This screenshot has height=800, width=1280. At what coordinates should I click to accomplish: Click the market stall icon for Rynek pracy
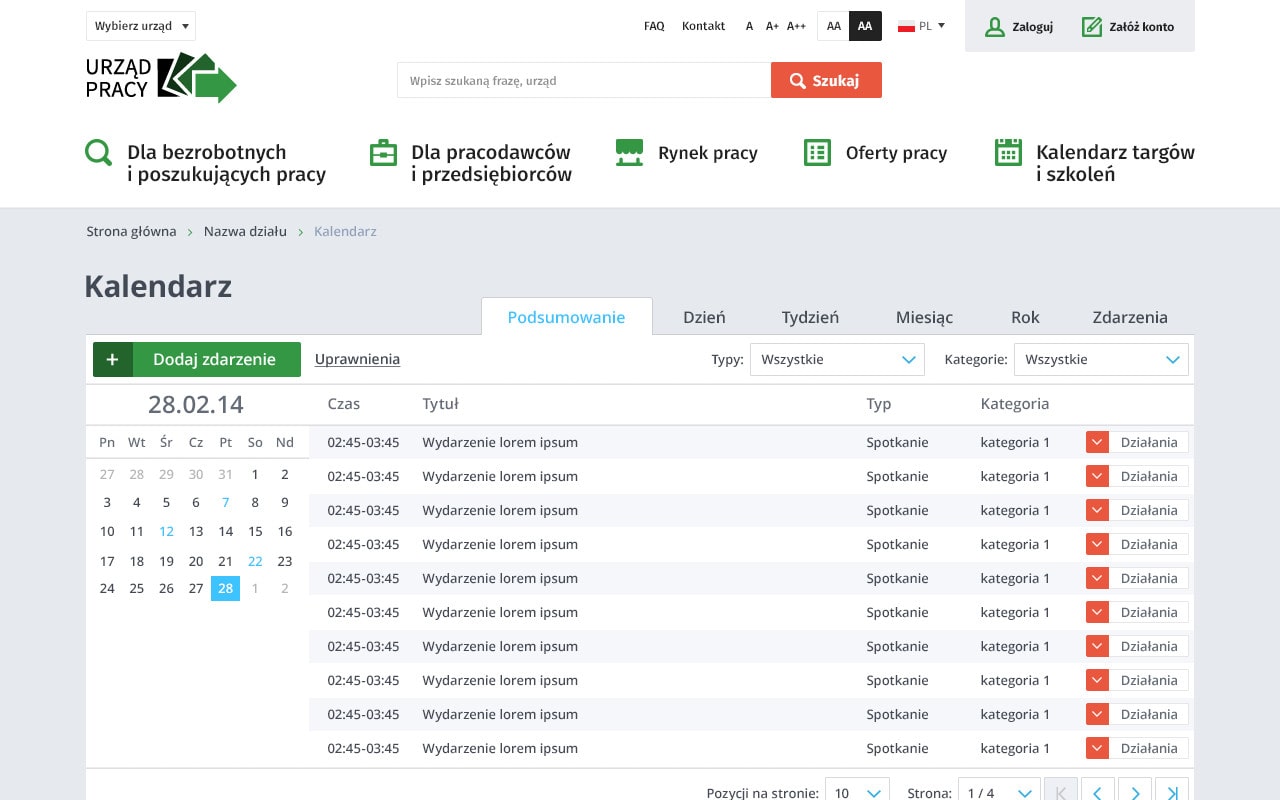629,153
